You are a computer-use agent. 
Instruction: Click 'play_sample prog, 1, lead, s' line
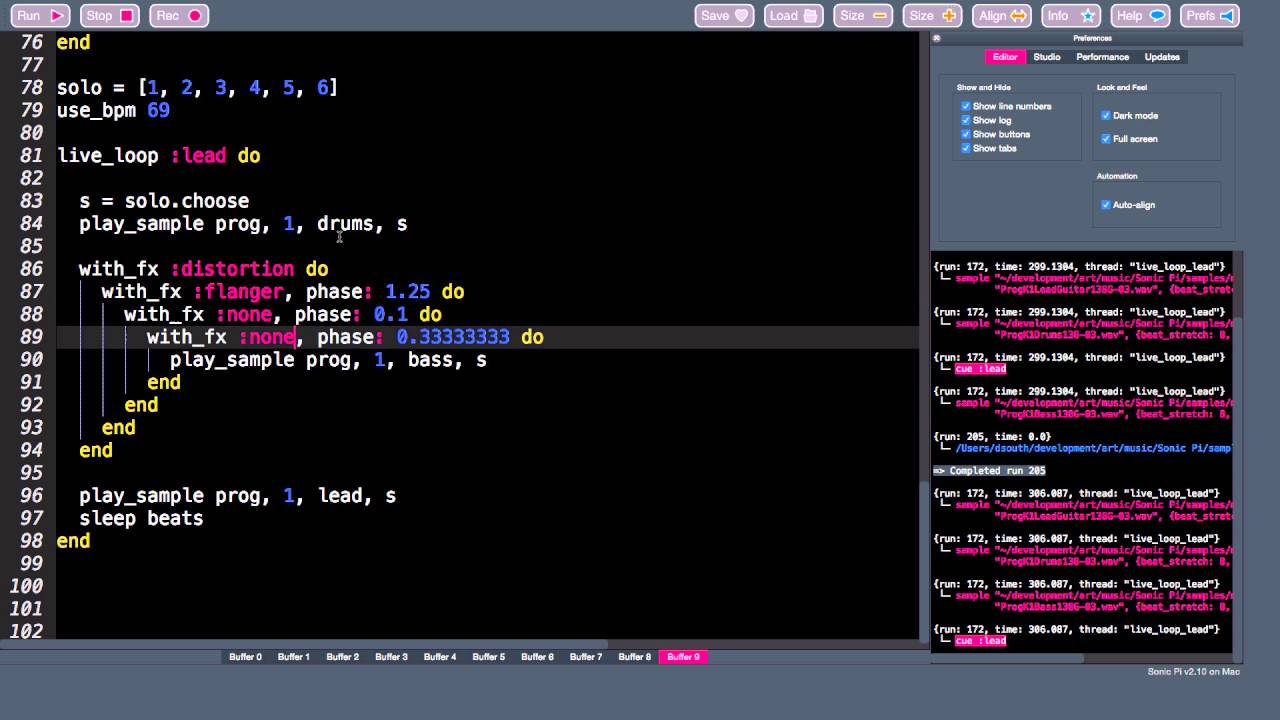point(238,496)
